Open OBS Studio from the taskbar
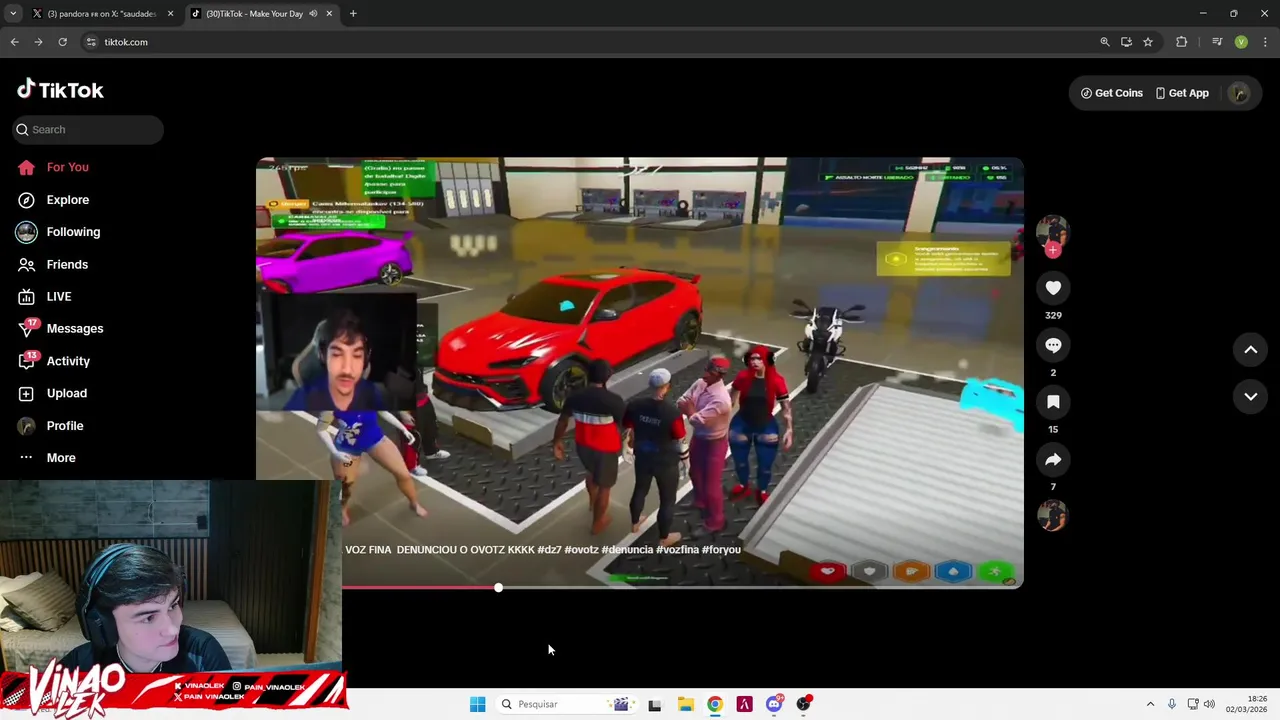 pyautogui.click(x=803, y=704)
